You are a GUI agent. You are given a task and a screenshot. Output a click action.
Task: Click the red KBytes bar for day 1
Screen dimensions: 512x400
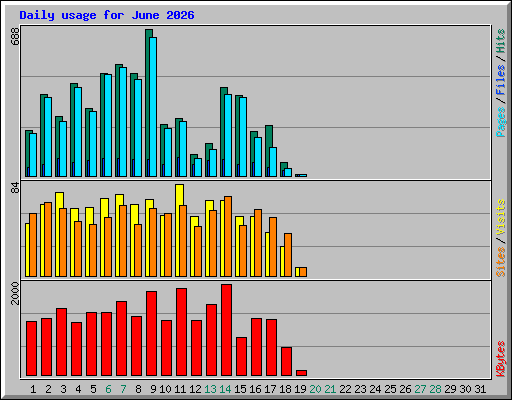pyautogui.click(x=31, y=348)
